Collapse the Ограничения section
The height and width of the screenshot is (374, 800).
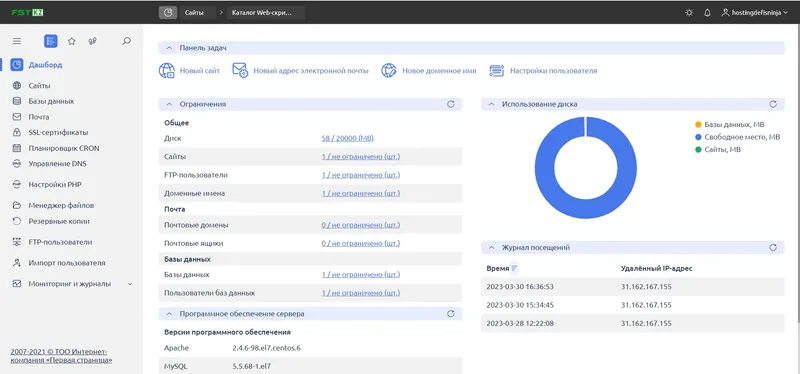(169, 104)
